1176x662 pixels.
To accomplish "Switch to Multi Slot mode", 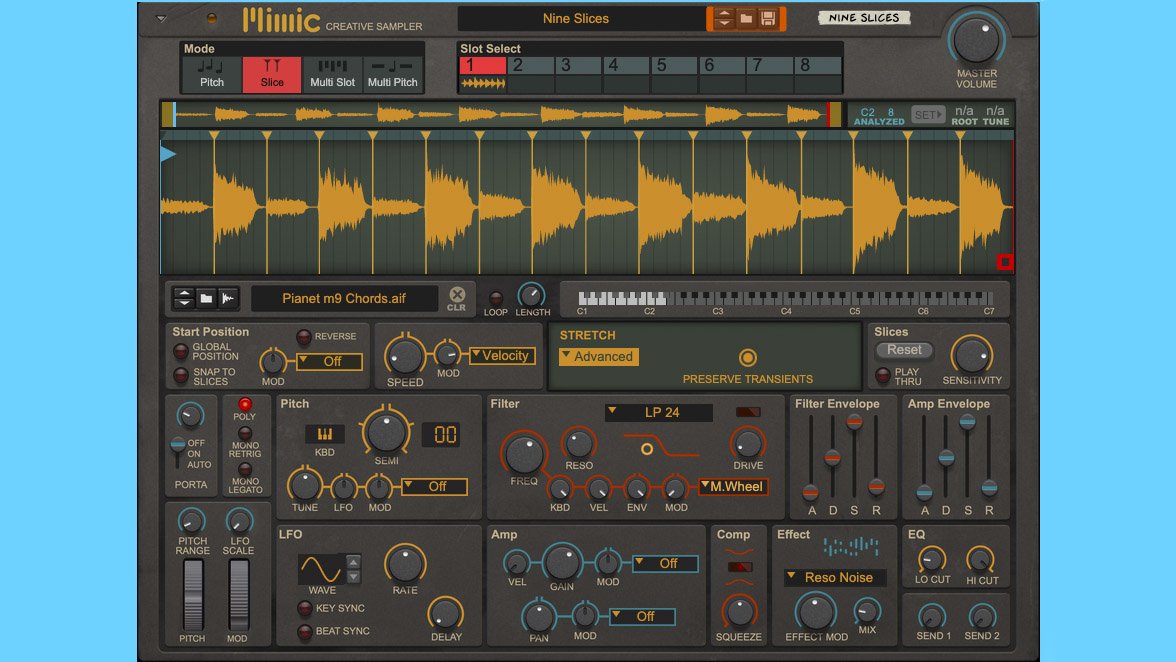I will coord(332,74).
